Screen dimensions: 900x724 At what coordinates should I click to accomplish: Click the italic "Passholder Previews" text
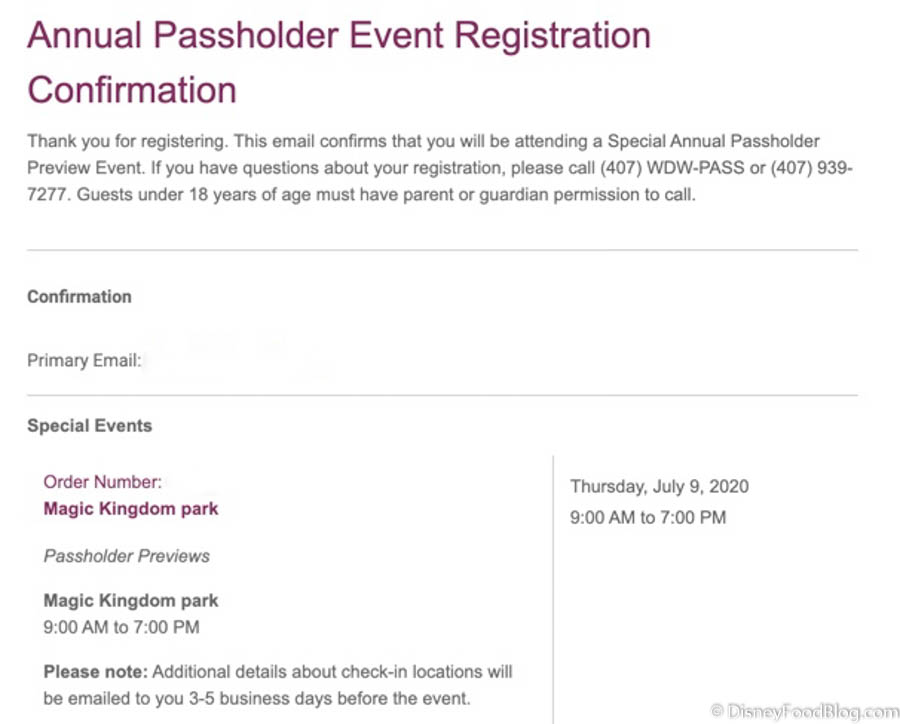[x=126, y=556]
